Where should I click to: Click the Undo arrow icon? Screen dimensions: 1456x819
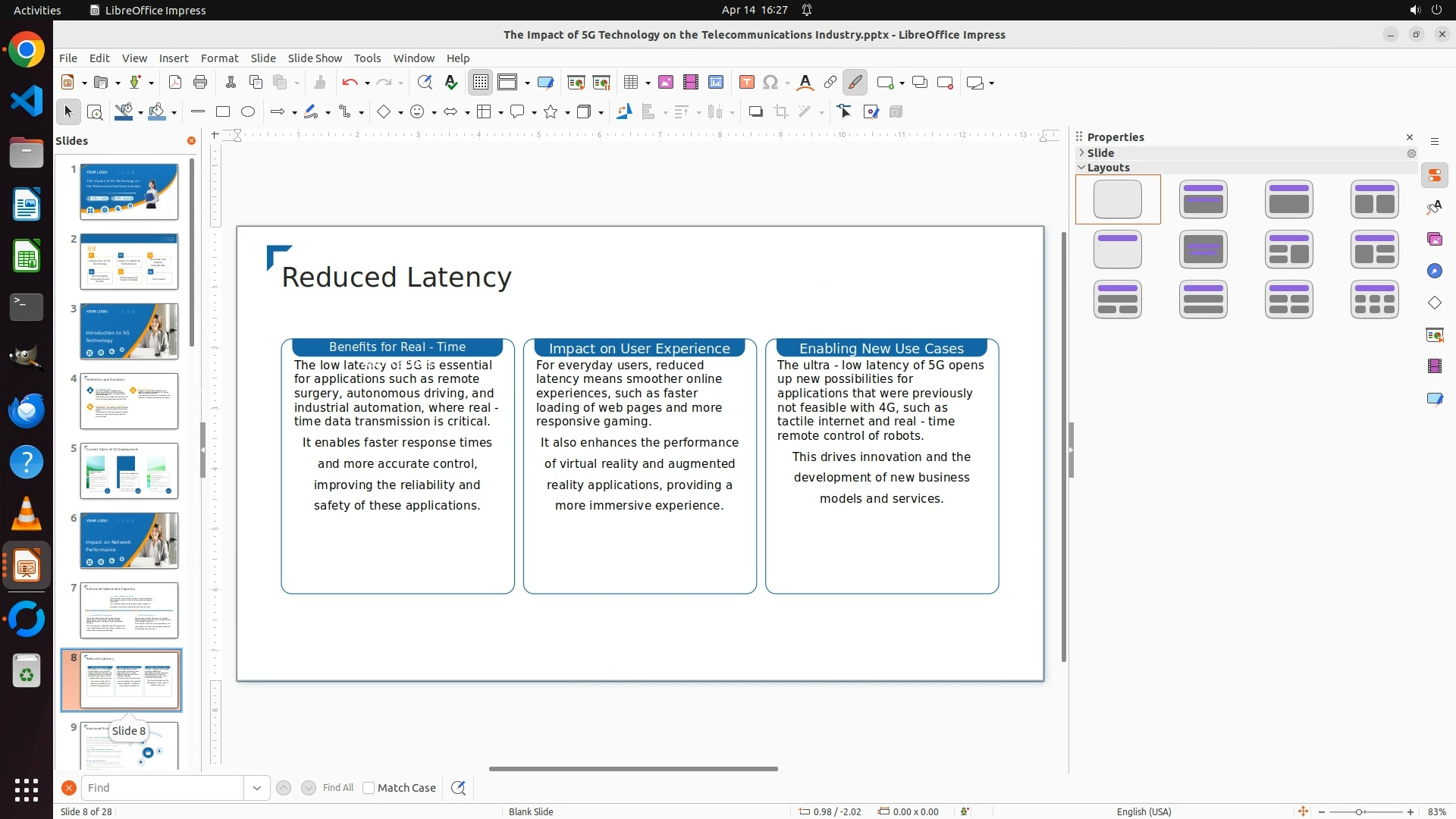tap(350, 83)
